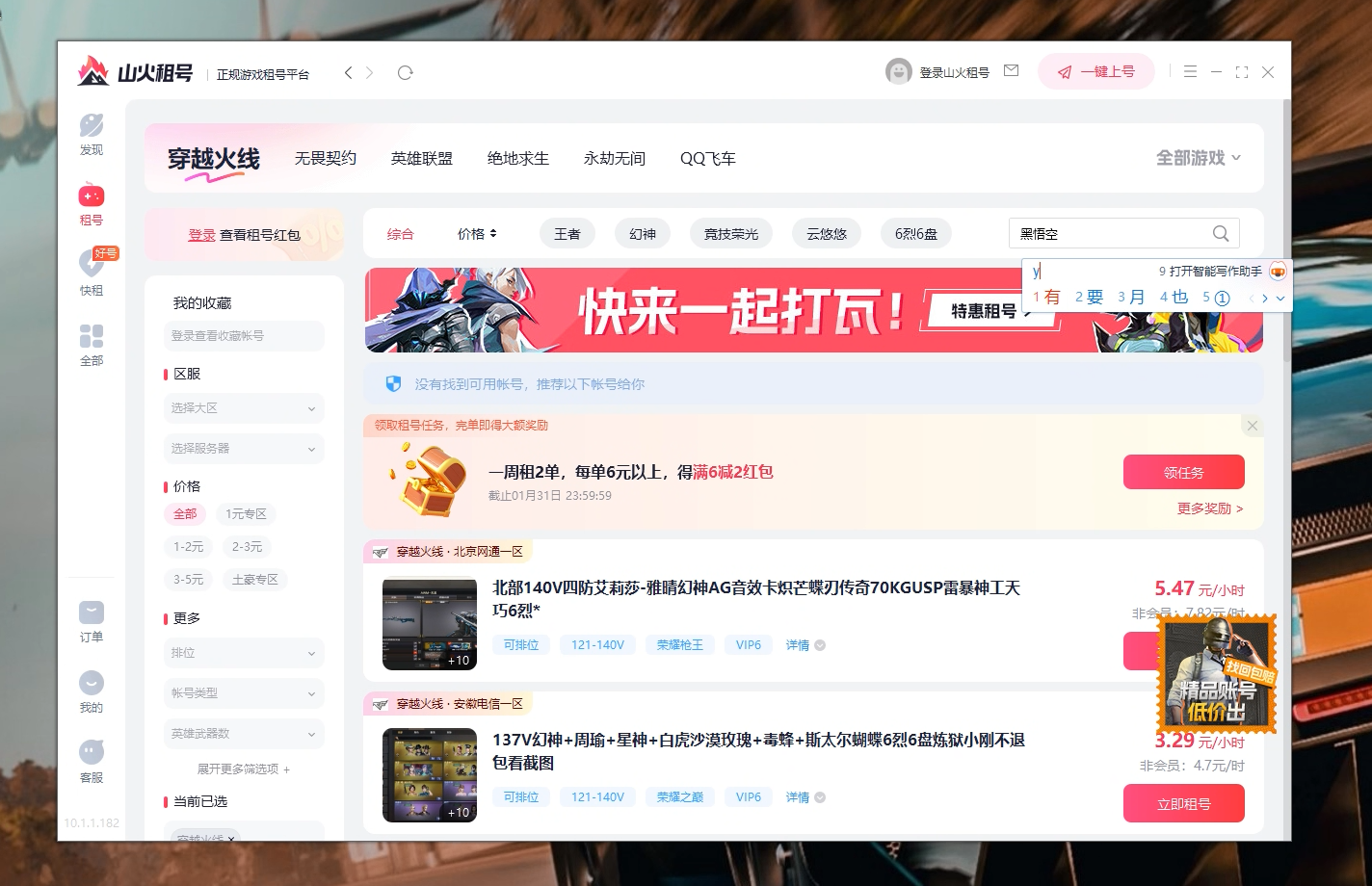Open the 更多奖励 link
This screenshot has width=1372, height=886.
pos(1210,508)
